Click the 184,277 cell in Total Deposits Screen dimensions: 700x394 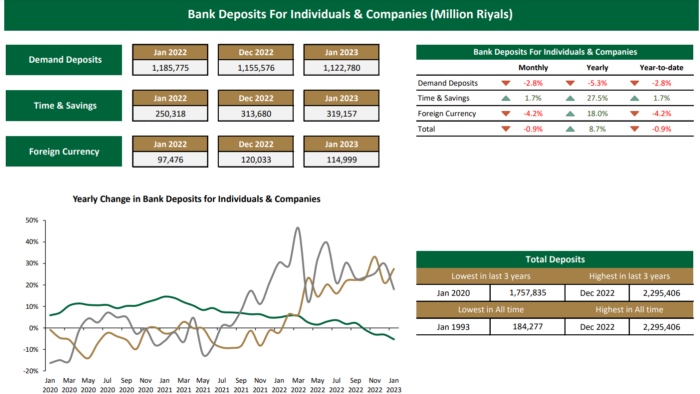click(x=527, y=327)
